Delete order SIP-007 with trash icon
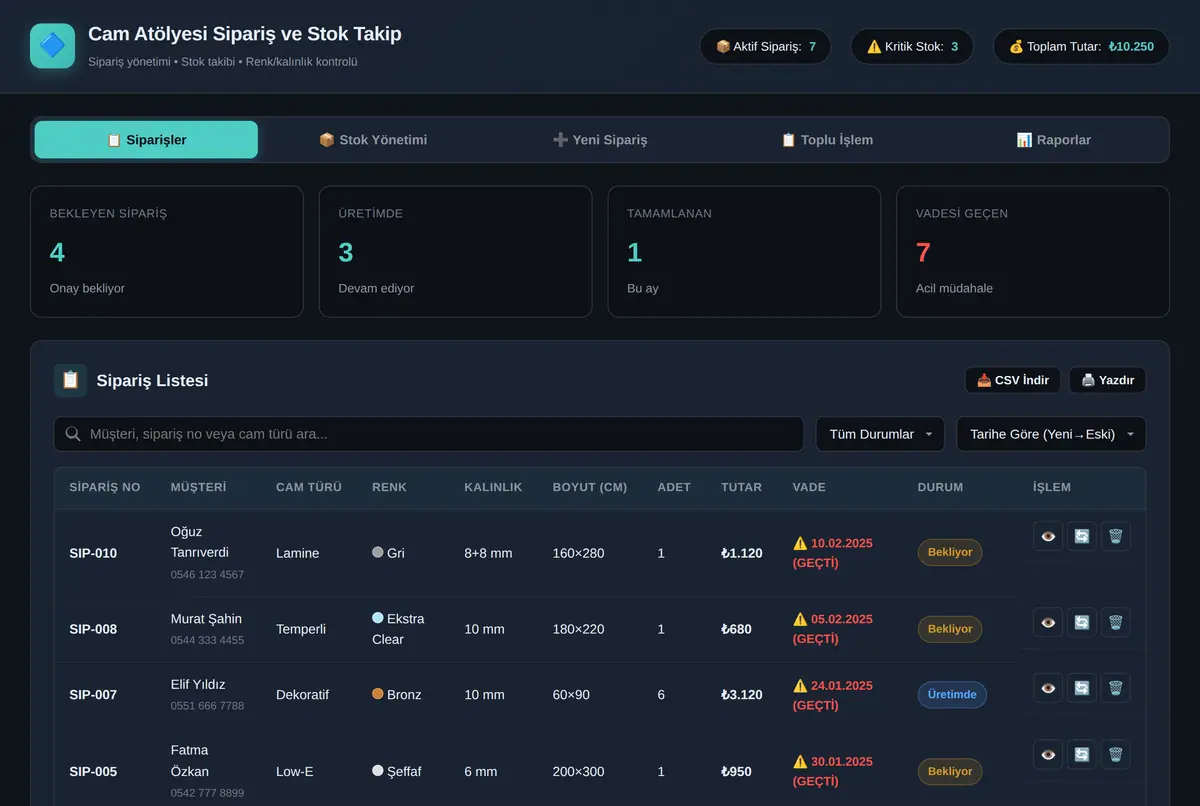Screen dimensions: 1200x806 1116,688
